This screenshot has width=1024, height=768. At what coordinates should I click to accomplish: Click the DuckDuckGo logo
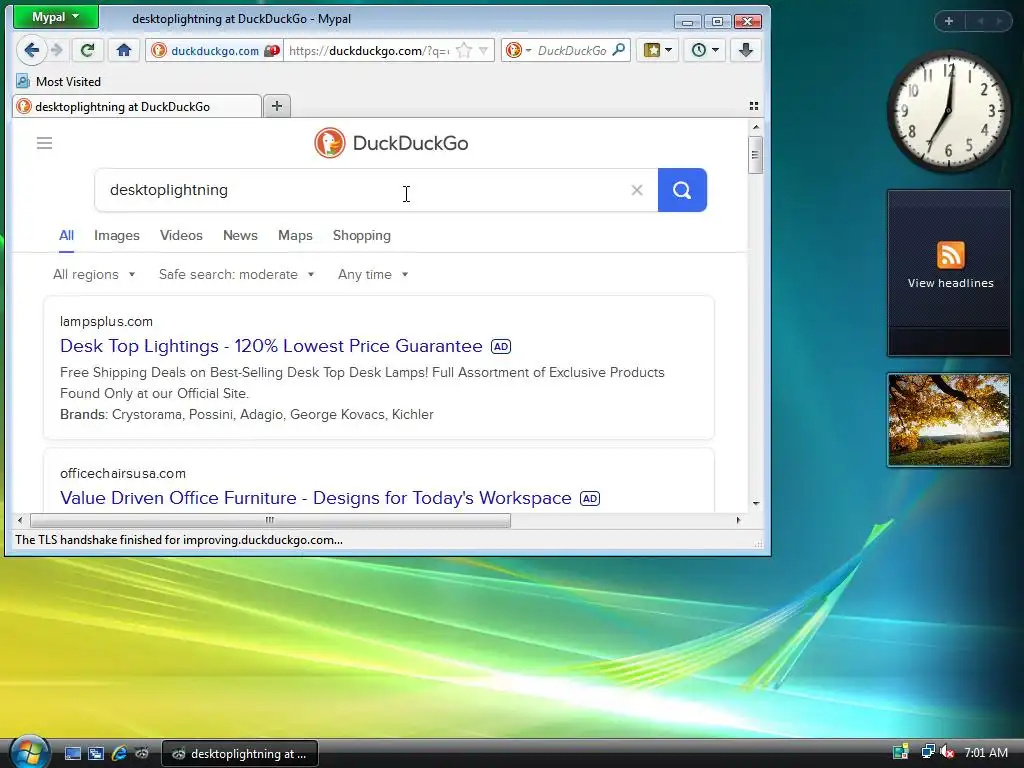click(x=391, y=143)
